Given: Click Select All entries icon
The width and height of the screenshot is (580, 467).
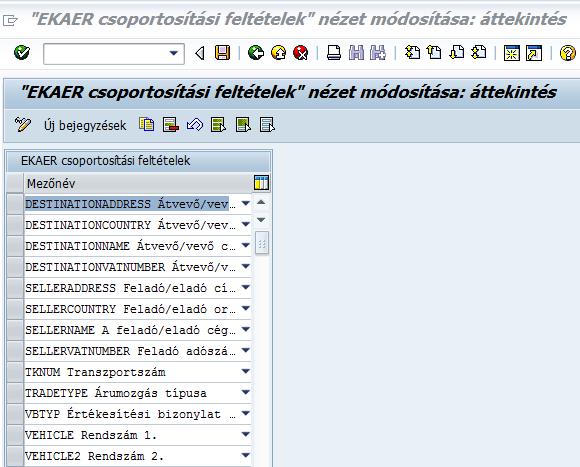Looking at the screenshot, I should coord(218,125).
